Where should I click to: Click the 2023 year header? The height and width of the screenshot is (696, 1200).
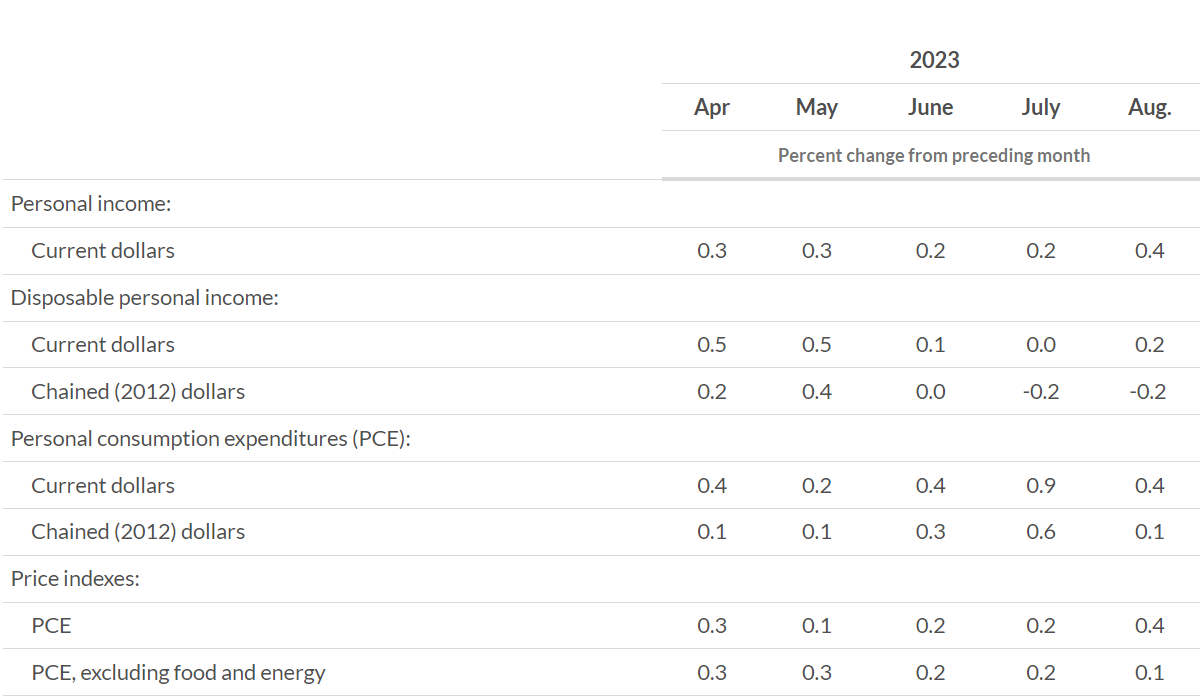click(934, 60)
